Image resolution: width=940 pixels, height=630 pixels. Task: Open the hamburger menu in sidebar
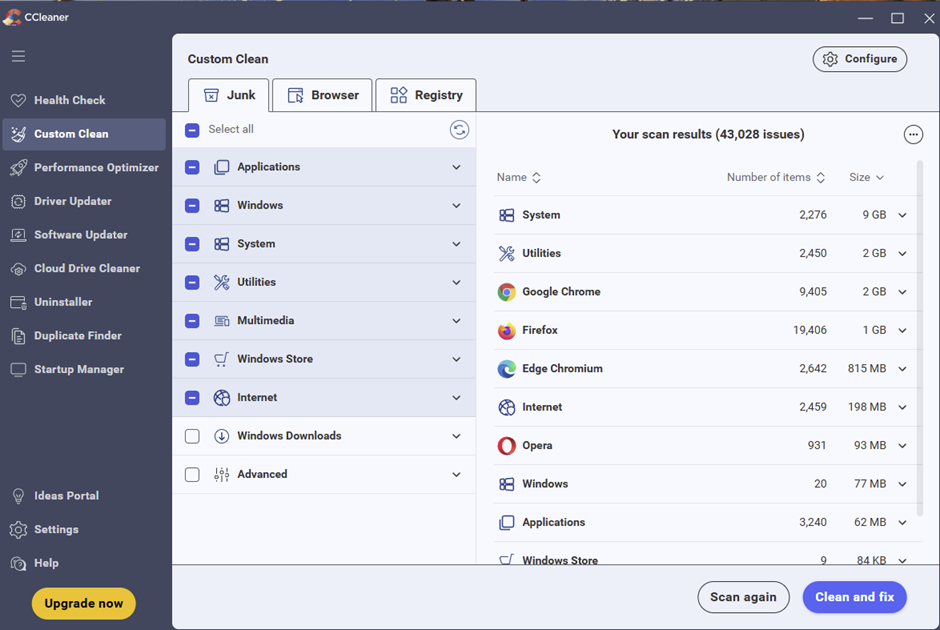(18, 56)
